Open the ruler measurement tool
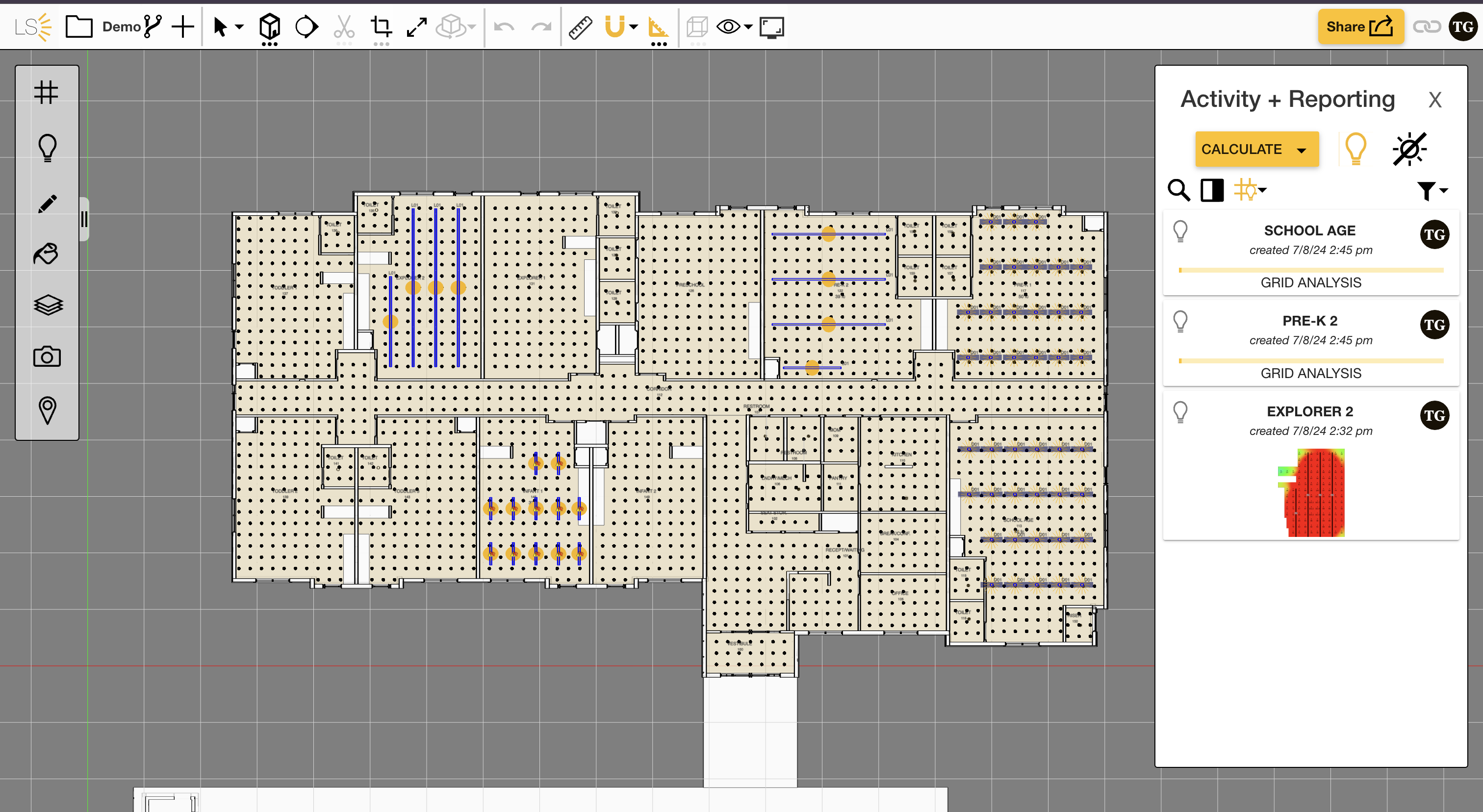 [580, 26]
